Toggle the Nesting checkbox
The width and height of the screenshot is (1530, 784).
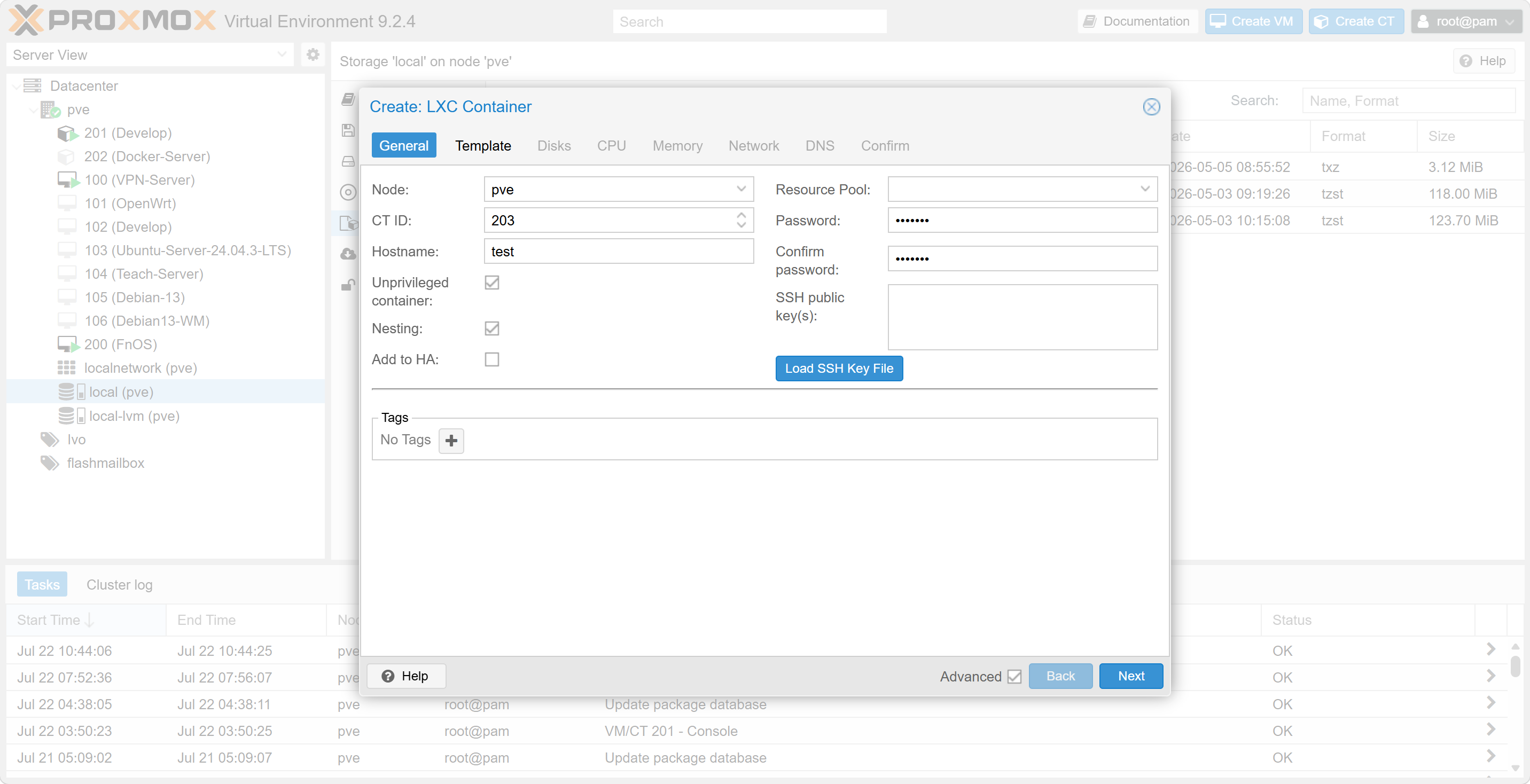pyautogui.click(x=492, y=328)
